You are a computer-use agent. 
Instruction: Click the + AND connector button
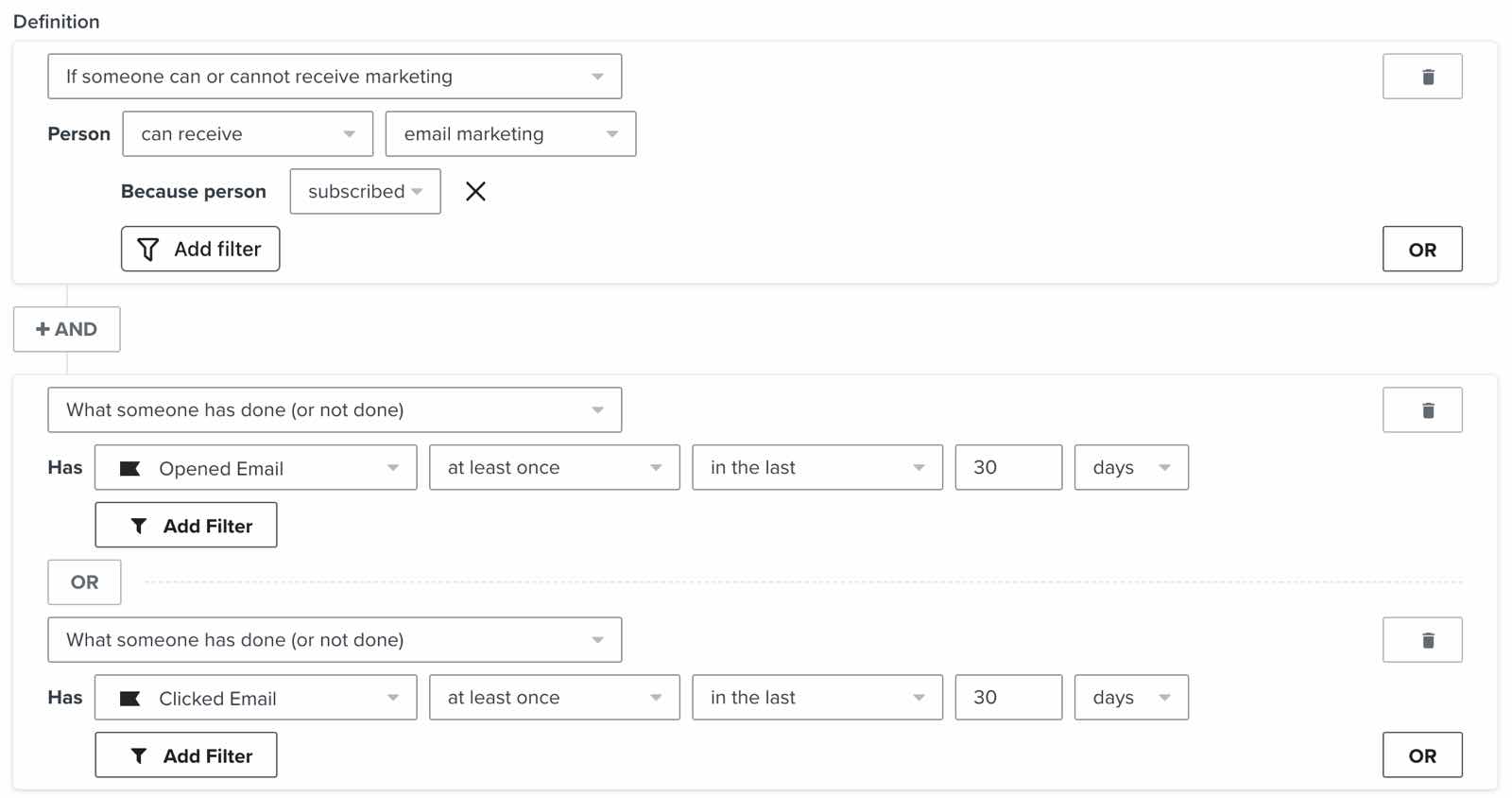pos(66,329)
